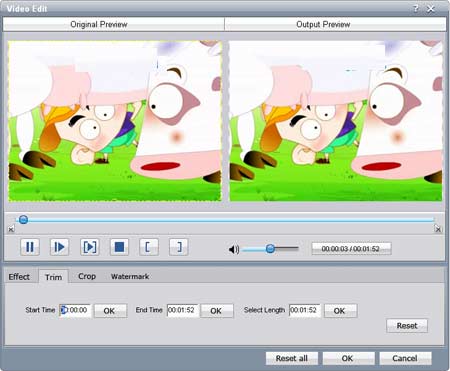Click the right trim marker on timeline
Screen dimensions: 450x371
[x=438, y=229]
